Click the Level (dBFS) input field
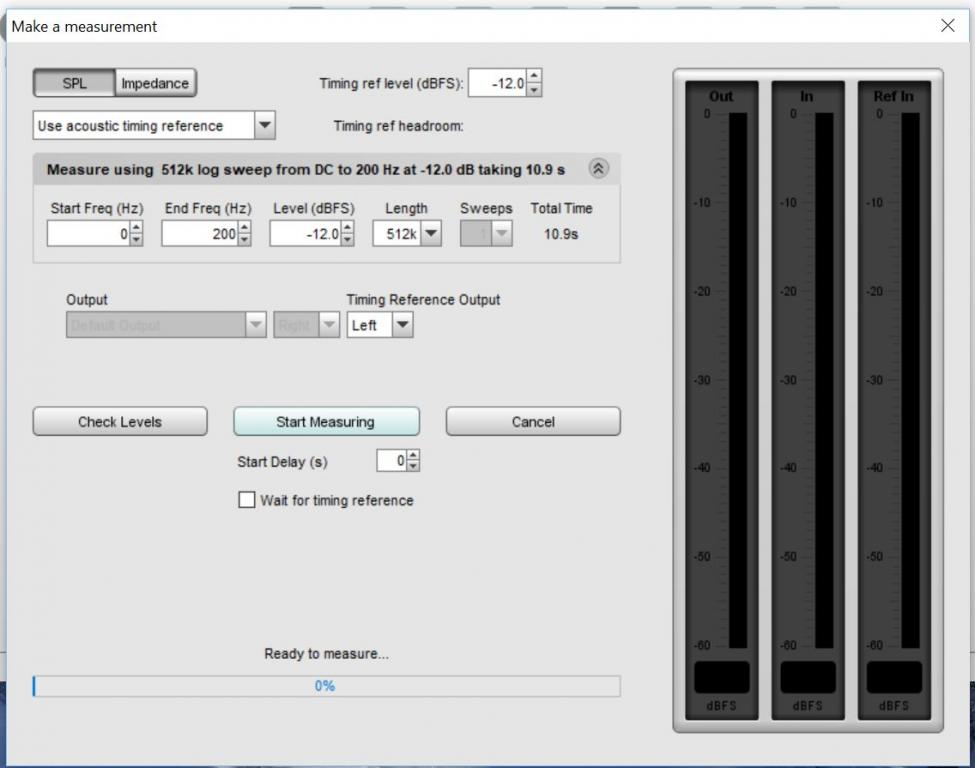The height and width of the screenshot is (768, 975). [306, 234]
